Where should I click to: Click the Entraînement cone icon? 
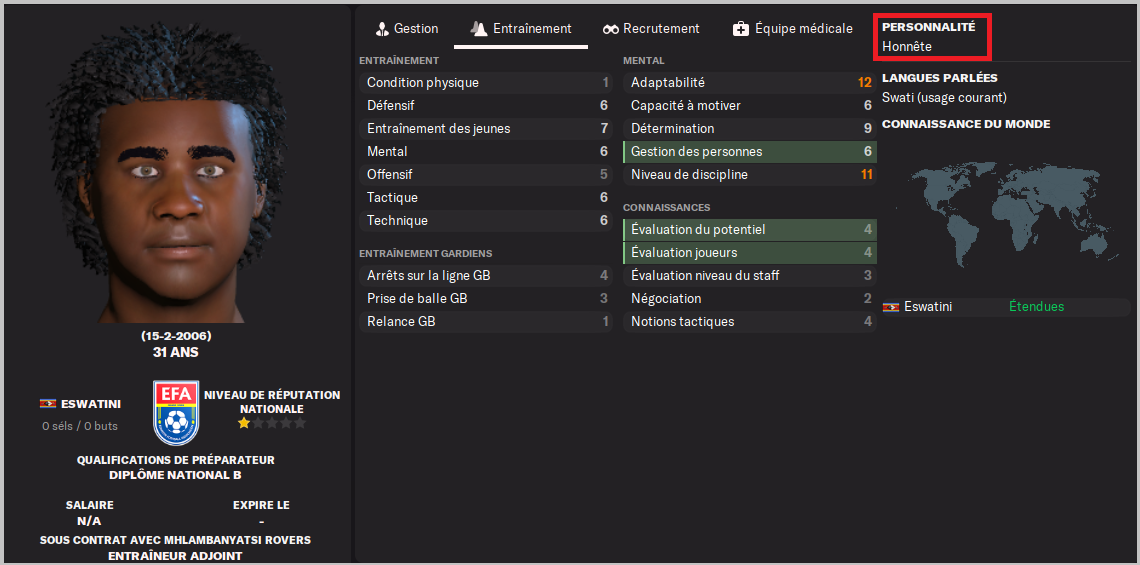479,29
